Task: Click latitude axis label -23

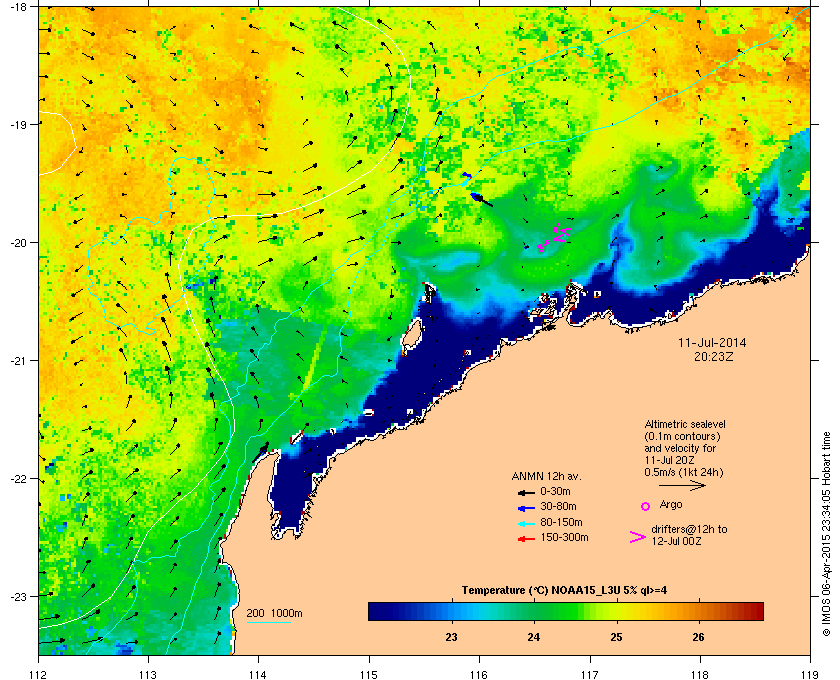Action: [18, 596]
